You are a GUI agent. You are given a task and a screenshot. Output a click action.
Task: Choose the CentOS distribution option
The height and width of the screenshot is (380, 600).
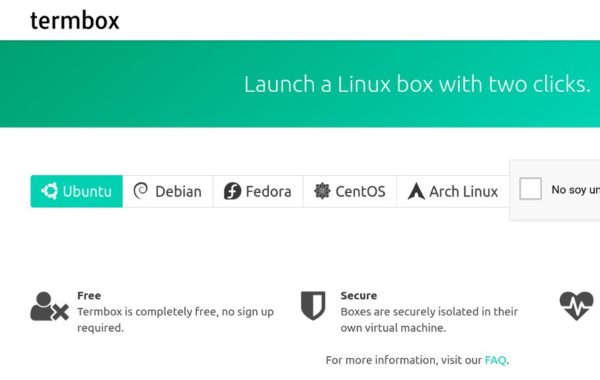pyautogui.click(x=350, y=191)
